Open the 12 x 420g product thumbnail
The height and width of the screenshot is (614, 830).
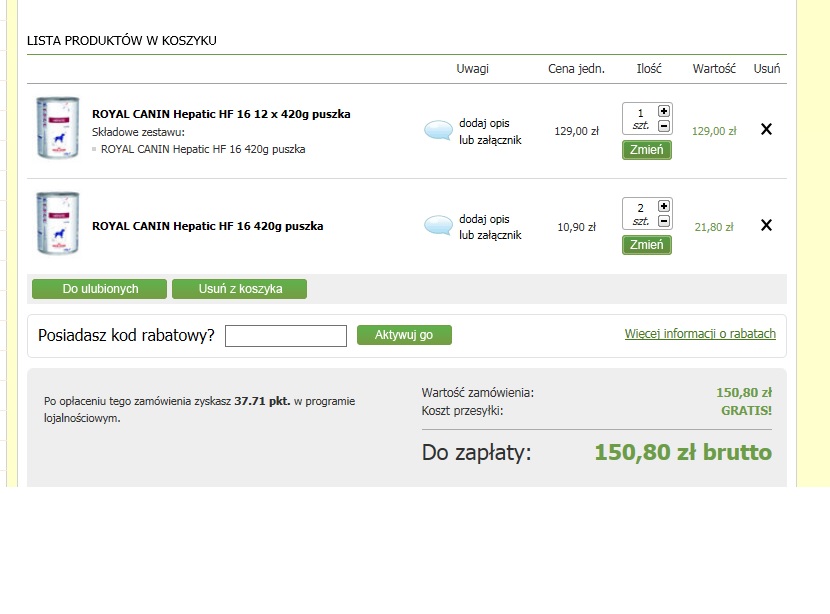[x=57, y=127]
